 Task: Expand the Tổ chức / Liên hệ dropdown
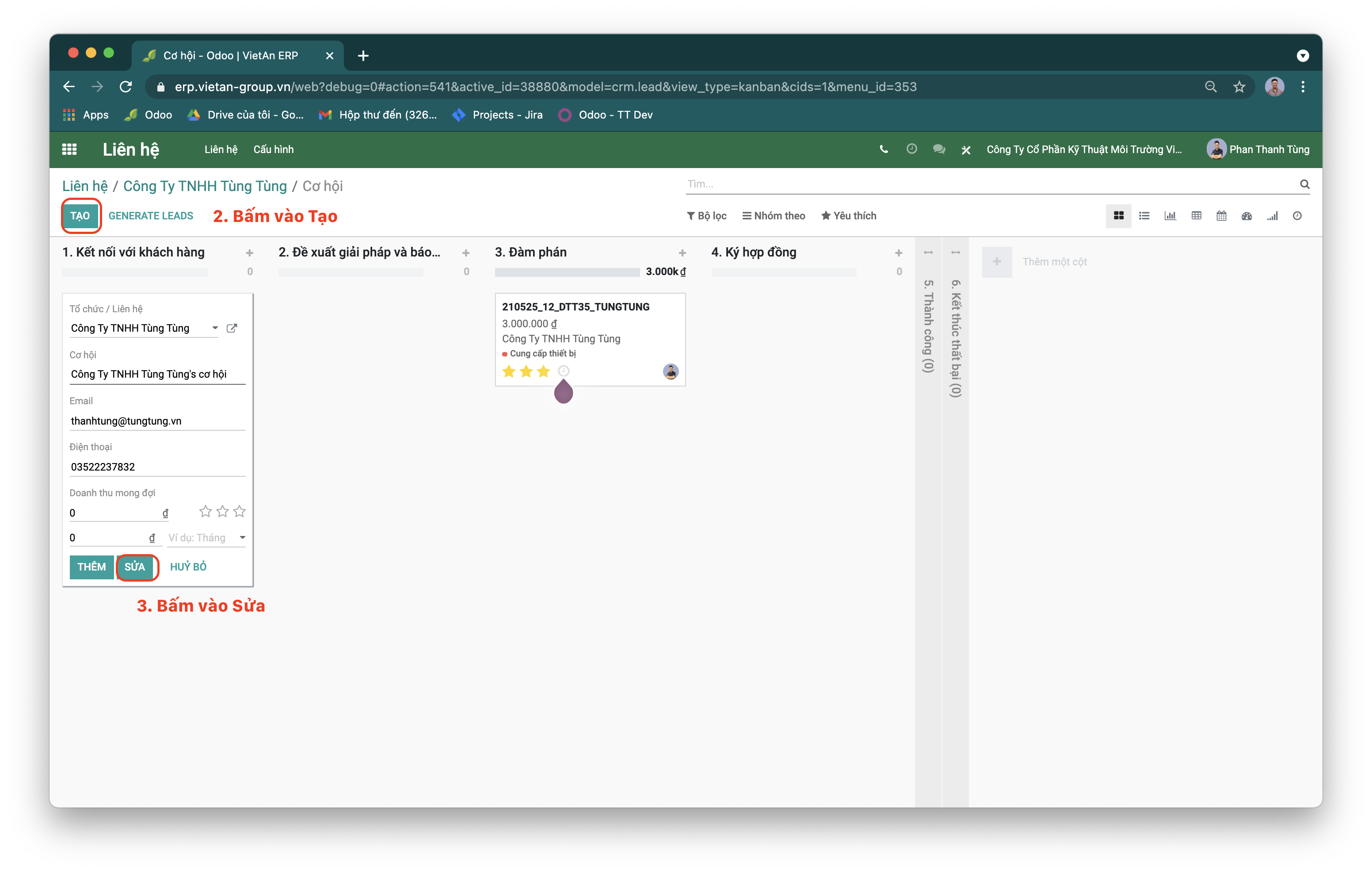pos(215,328)
